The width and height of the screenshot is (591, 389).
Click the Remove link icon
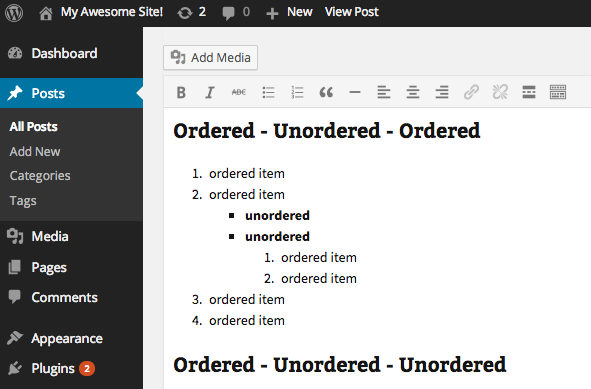click(500, 92)
